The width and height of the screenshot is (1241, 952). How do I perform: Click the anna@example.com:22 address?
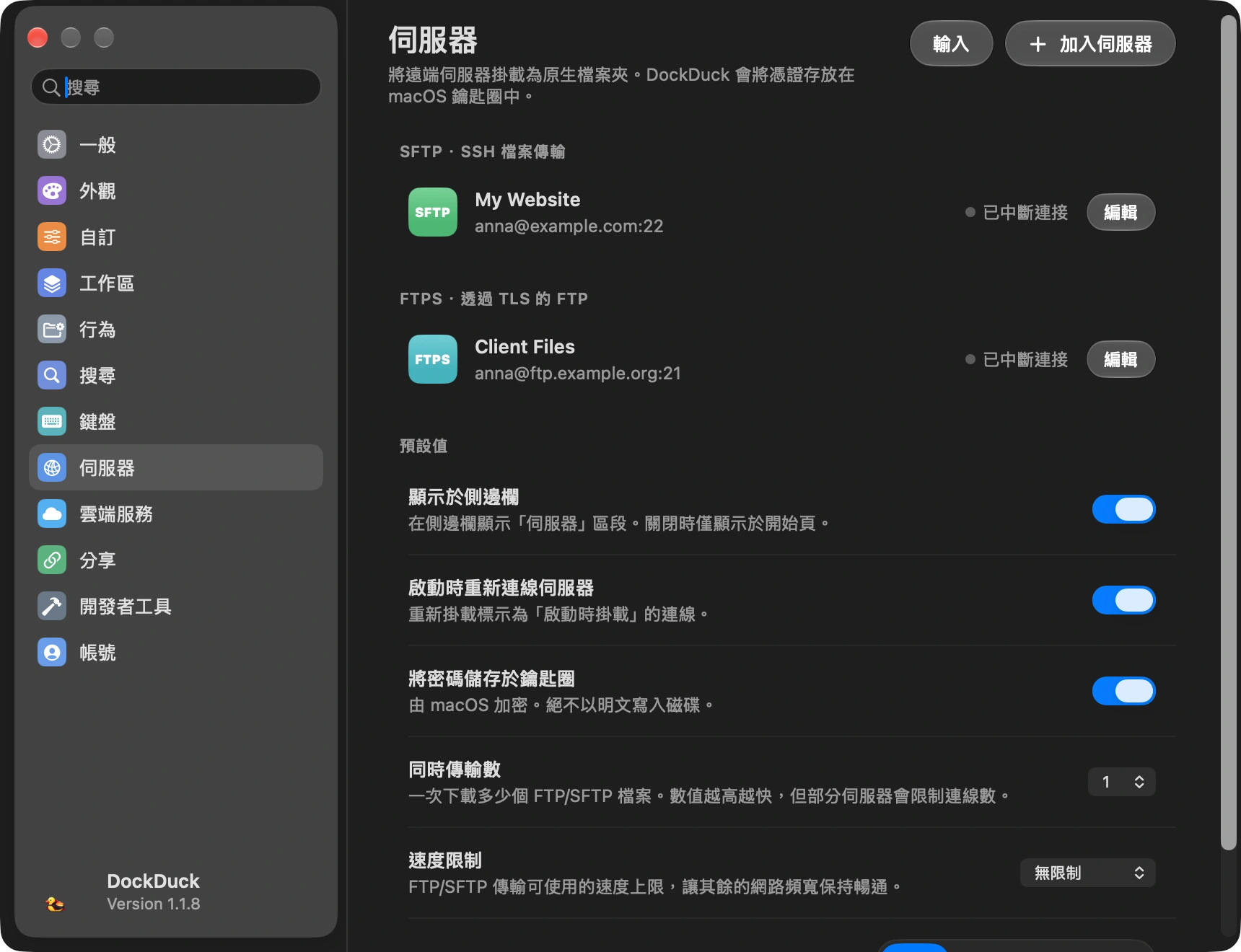569,226
